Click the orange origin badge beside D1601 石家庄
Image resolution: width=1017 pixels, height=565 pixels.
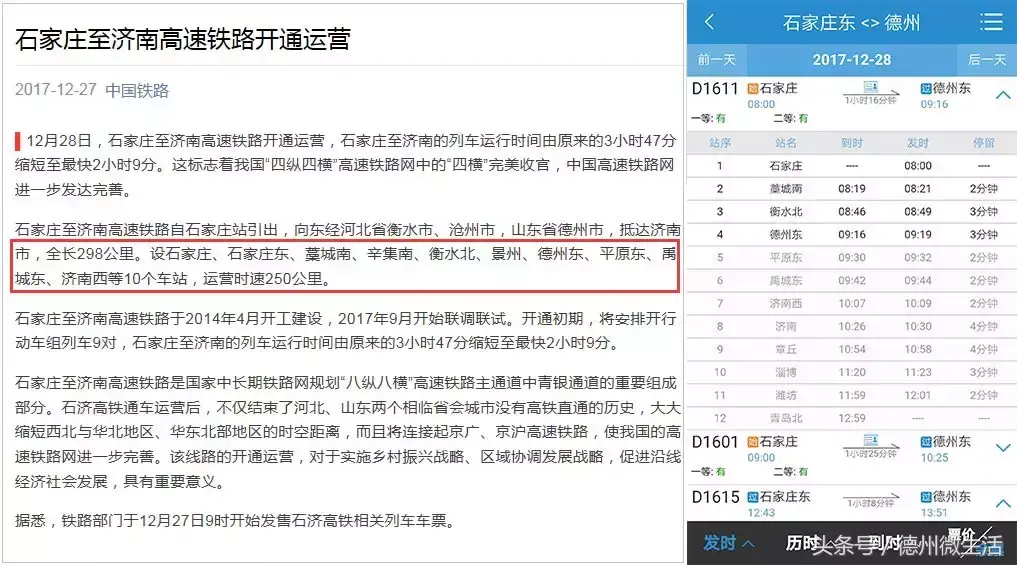(753, 442)
